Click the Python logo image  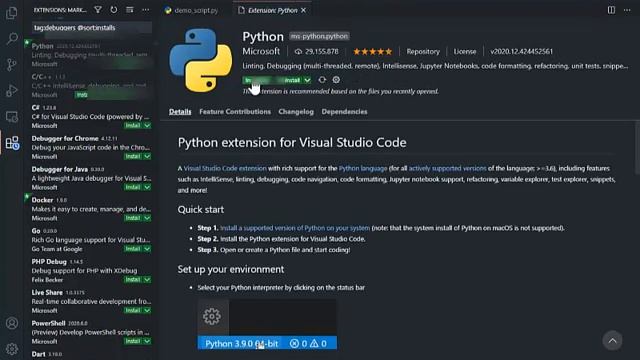(x=201, y=60)
